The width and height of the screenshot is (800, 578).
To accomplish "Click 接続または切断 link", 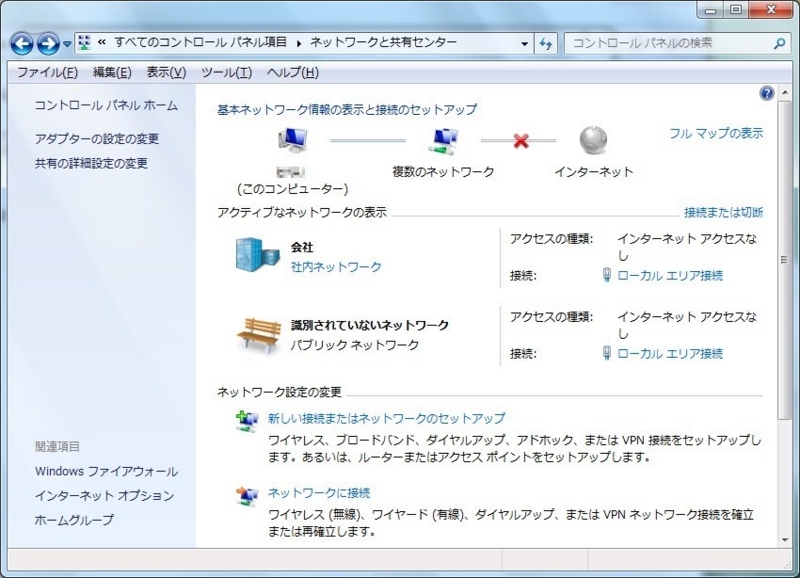I will (x=723, y=212).
